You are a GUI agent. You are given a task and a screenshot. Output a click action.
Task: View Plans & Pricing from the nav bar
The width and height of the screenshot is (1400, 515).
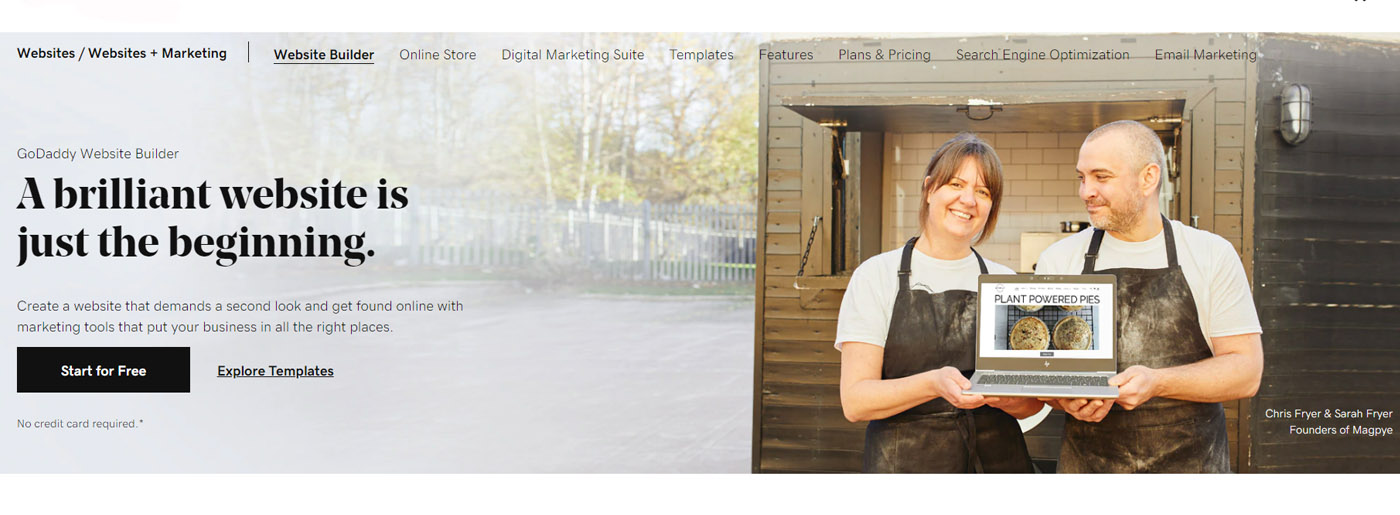pyautogui.click(x=884, y=55)
